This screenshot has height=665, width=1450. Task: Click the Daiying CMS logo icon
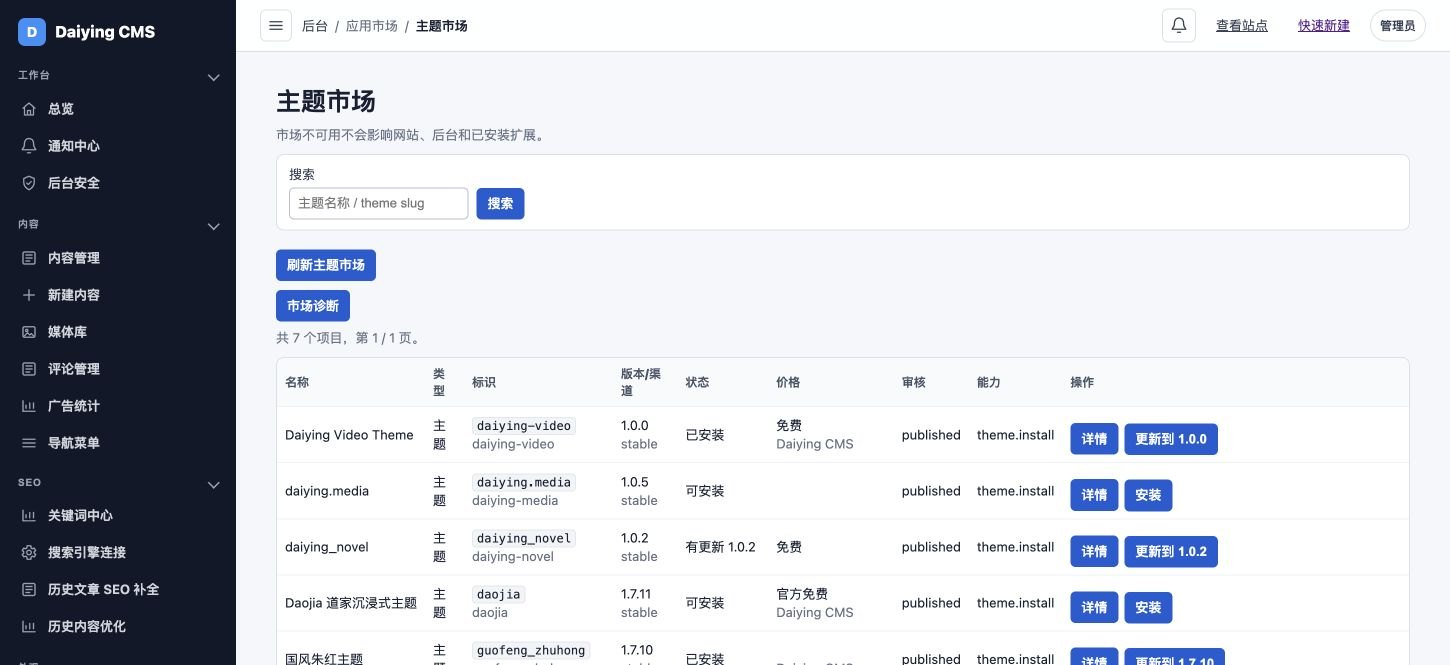click(32, 32)
